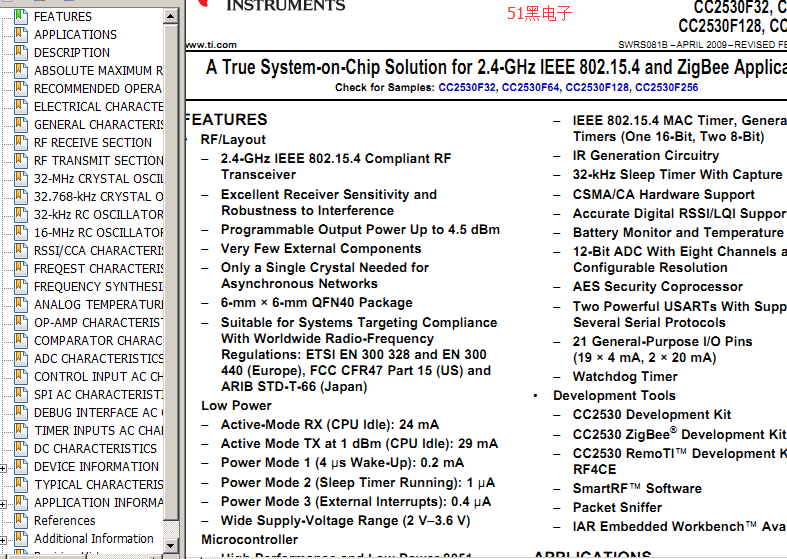Click the COMPARATOR CHARAC bookmark icon
The image size is (787, 559).
pos(21,341)
